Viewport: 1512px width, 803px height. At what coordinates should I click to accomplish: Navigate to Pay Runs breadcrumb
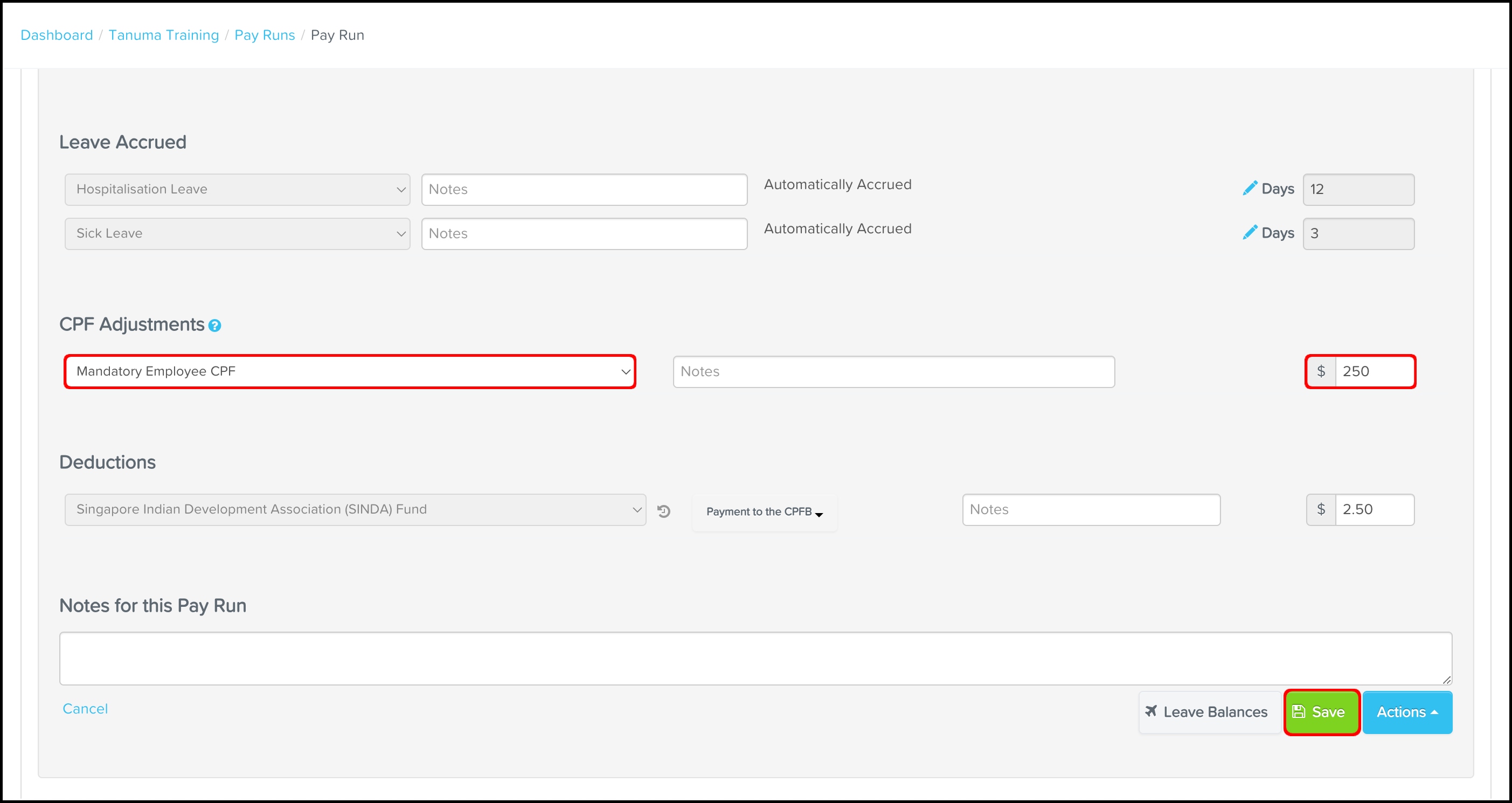pyautogui.click(x=264, y=35)
